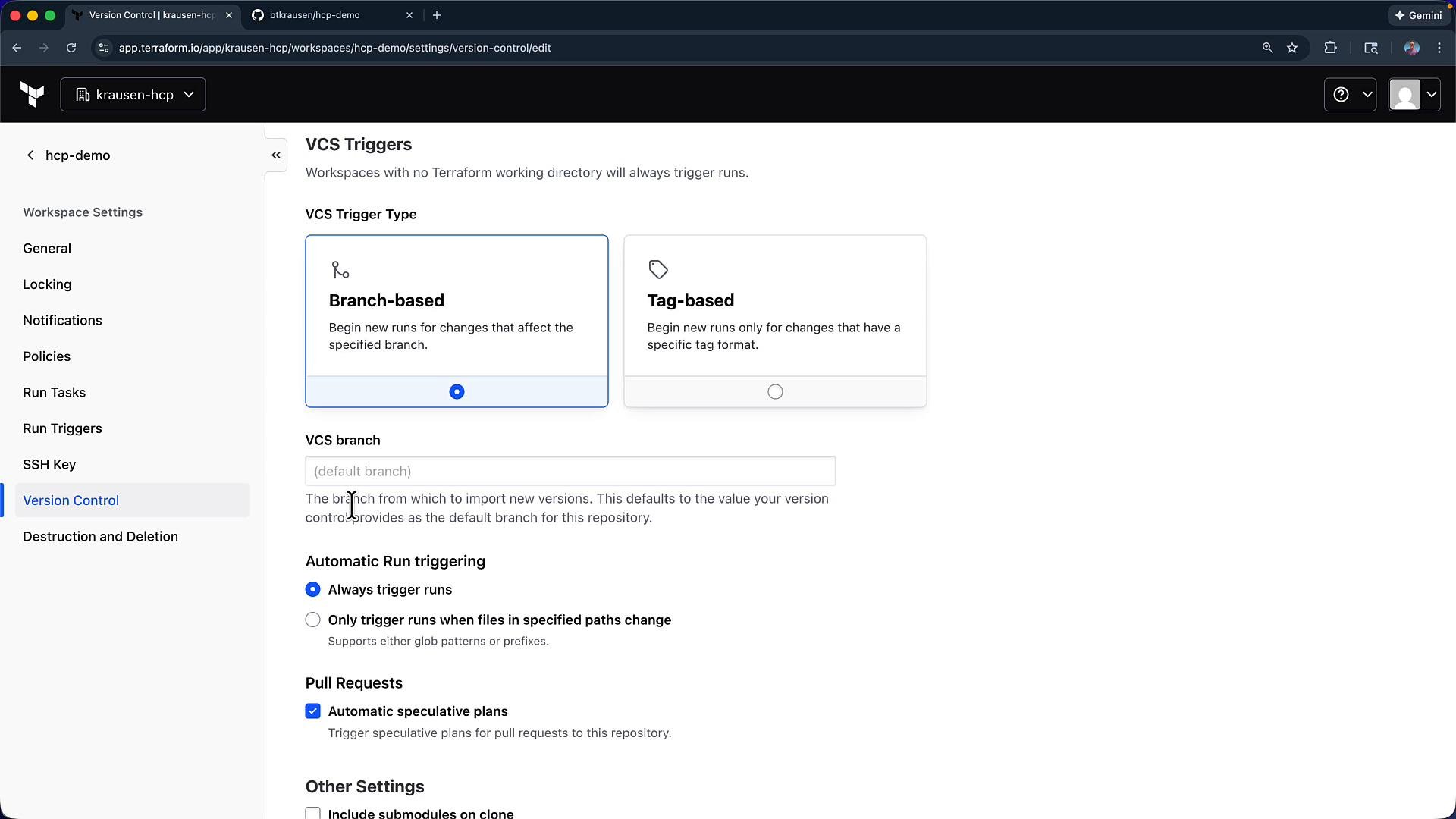This screenshot has width=1456, height=819.
Task: Click the Branch-based card heading
Action: pos(386,300)
